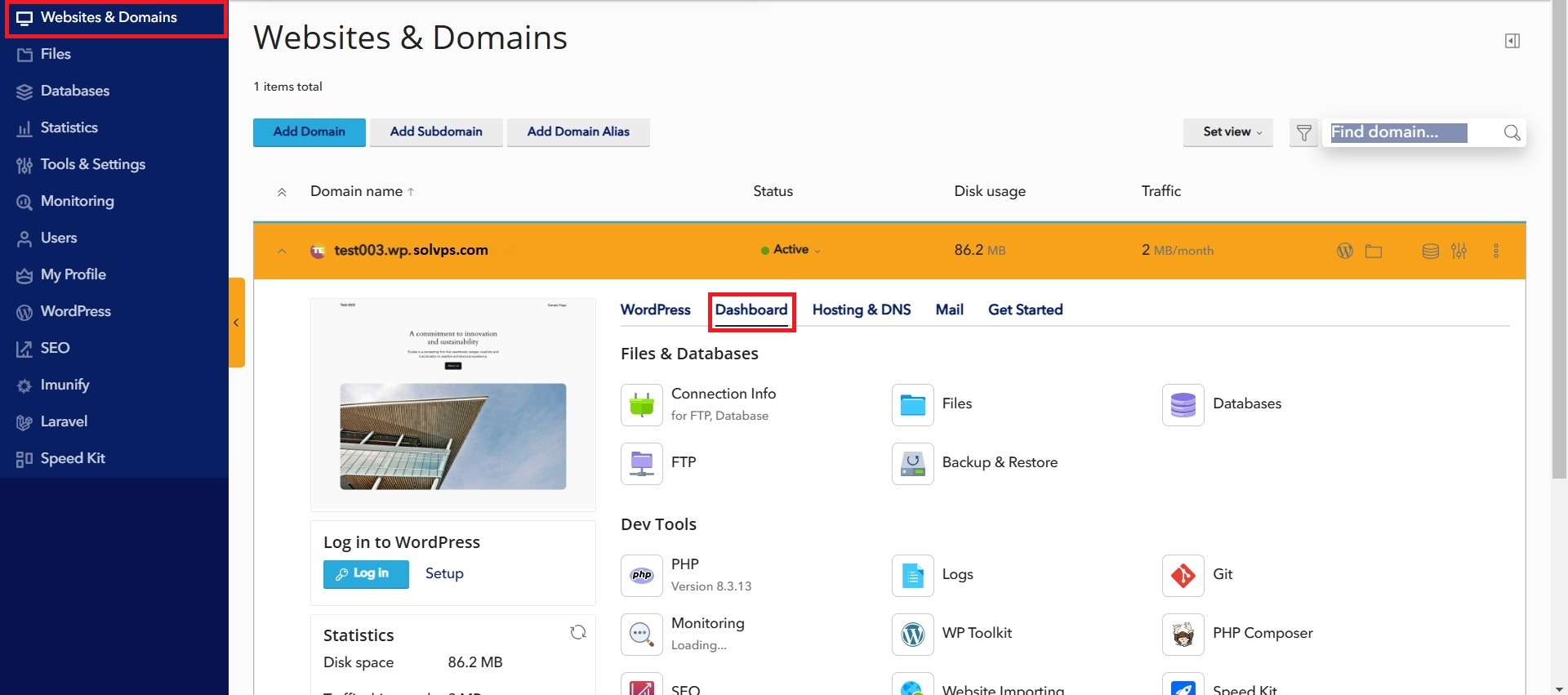Toggle the side panel icon beside the page title
1568x695 pixels.
1512,41
